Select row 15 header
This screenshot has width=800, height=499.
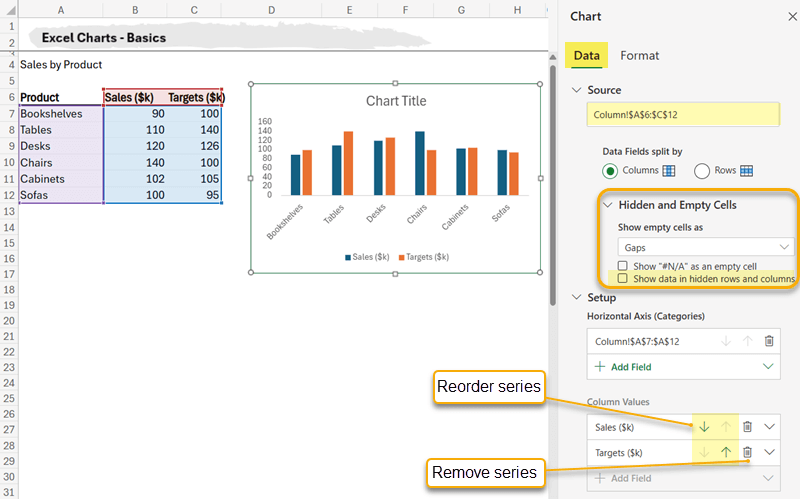[x=9, y=243]
